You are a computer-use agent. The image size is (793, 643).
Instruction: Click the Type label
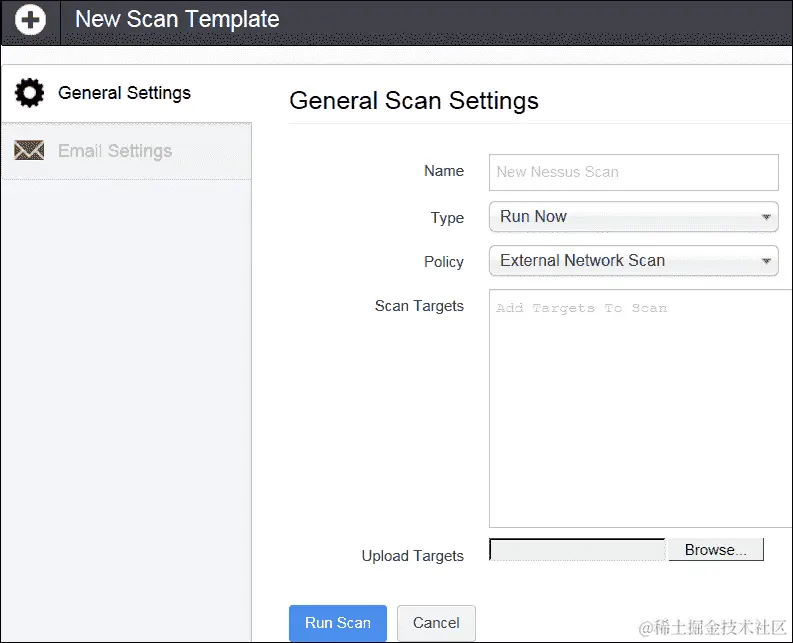click(447, 218)
